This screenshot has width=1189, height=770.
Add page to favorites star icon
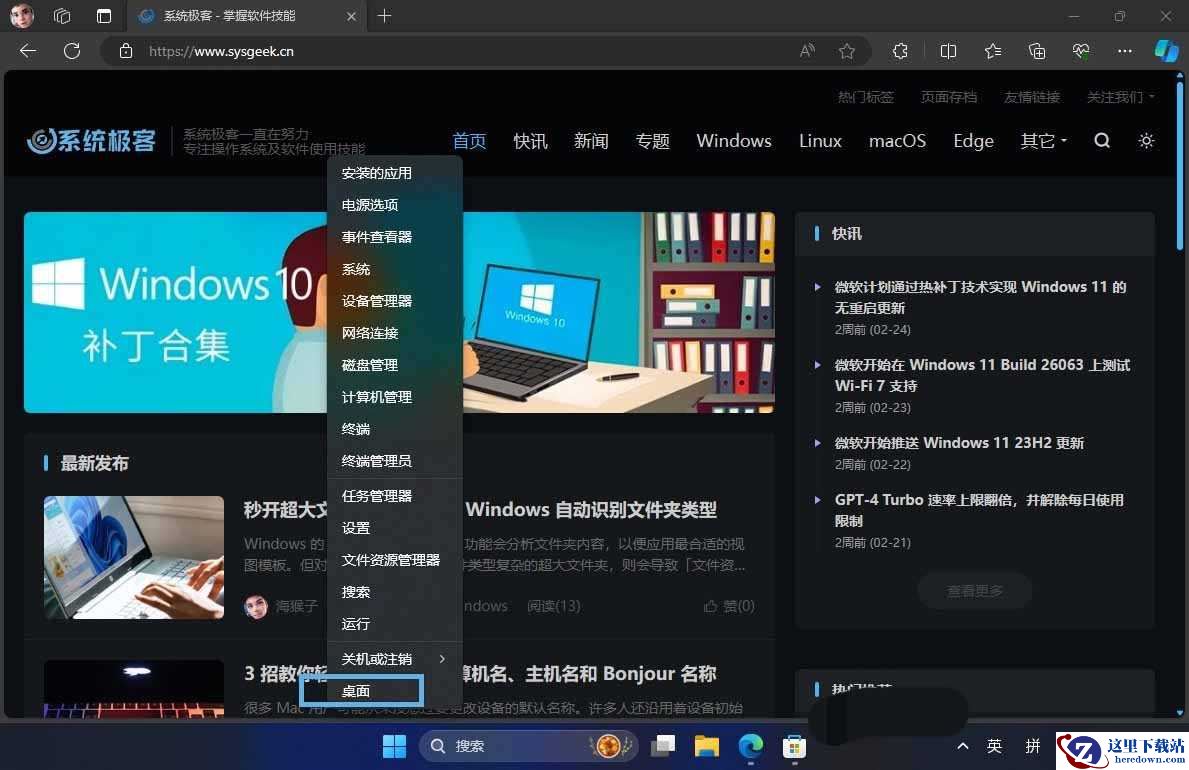[x=847, y=51]
